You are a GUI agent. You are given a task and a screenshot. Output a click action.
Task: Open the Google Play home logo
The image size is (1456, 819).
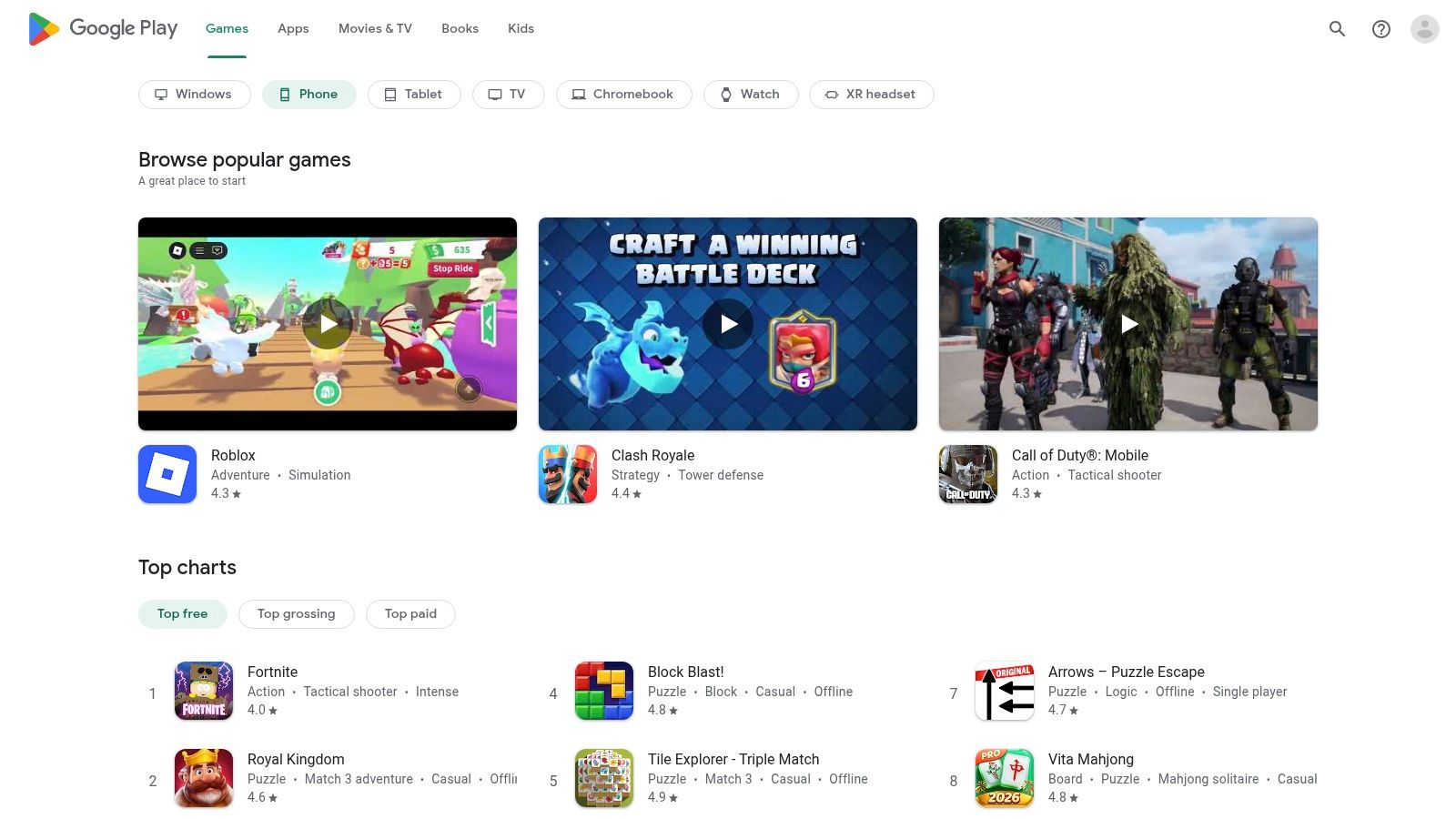click(102, 28)
